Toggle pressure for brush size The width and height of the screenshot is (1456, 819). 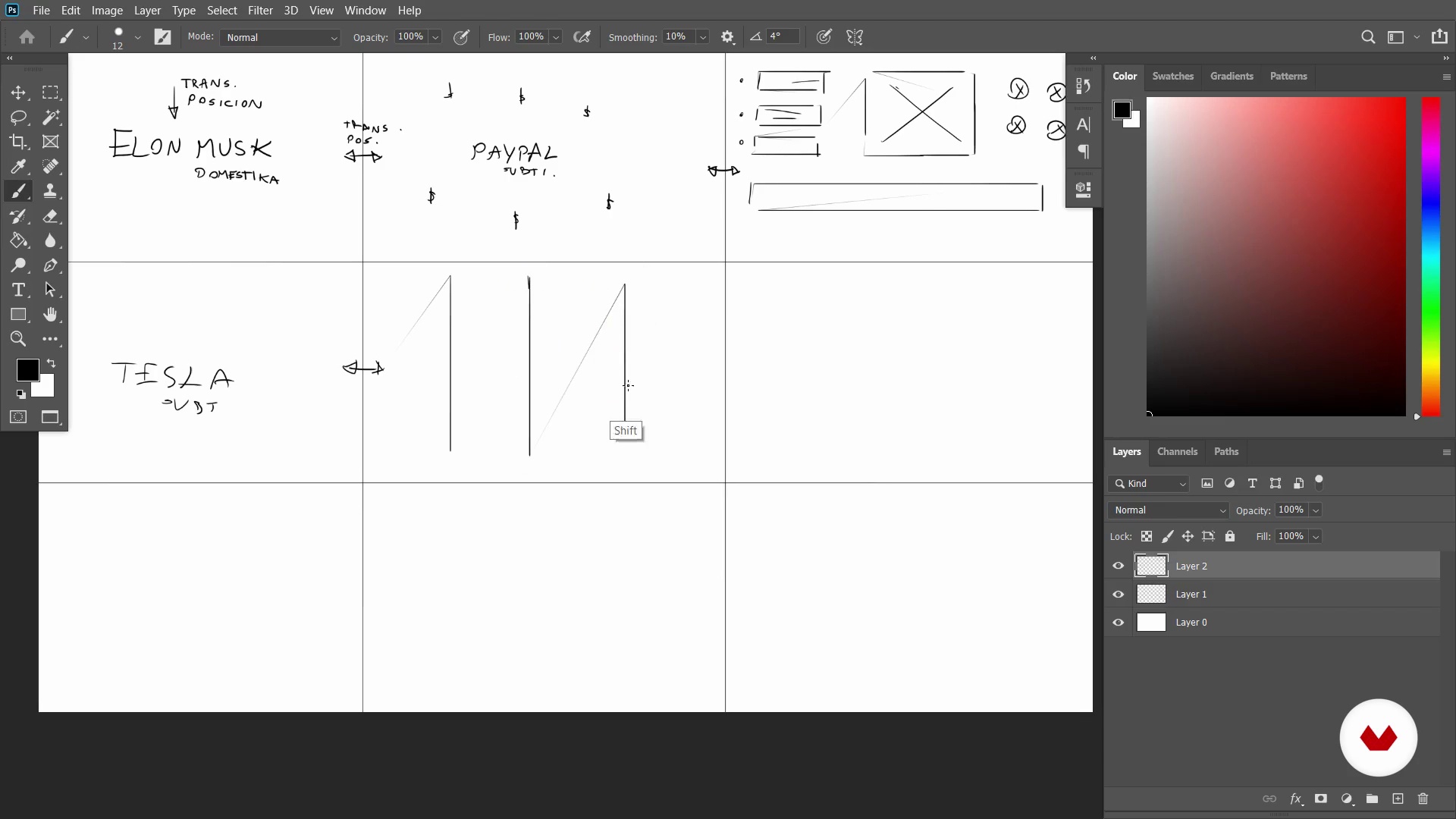click(x=824, y=37)
